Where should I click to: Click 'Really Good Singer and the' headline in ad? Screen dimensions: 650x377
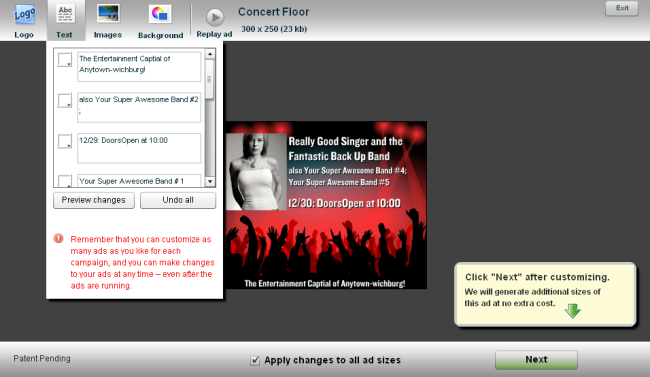coord(345,141)
